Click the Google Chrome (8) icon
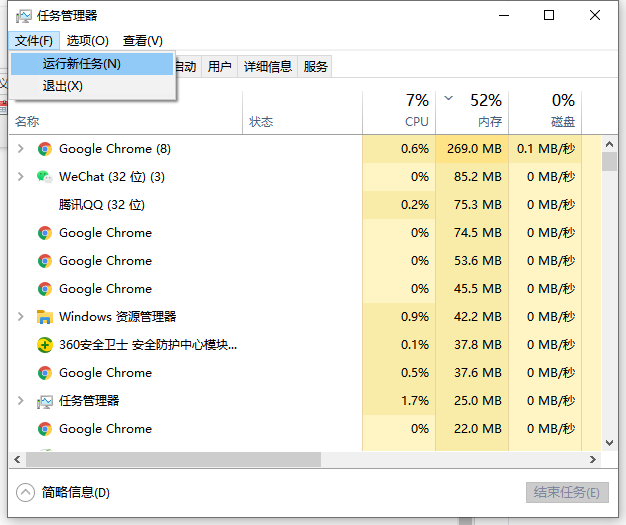 point(44,149)
